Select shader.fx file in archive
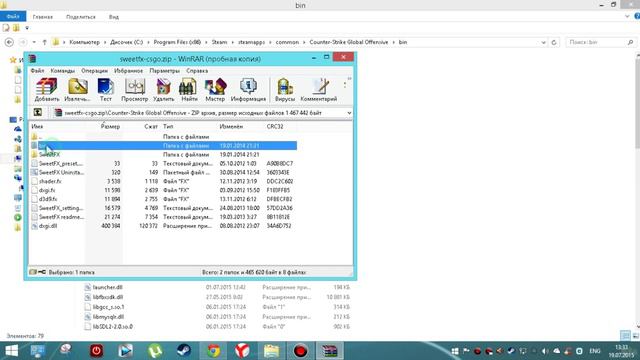This screenshot has height=360, width=640. coord(163,181)
